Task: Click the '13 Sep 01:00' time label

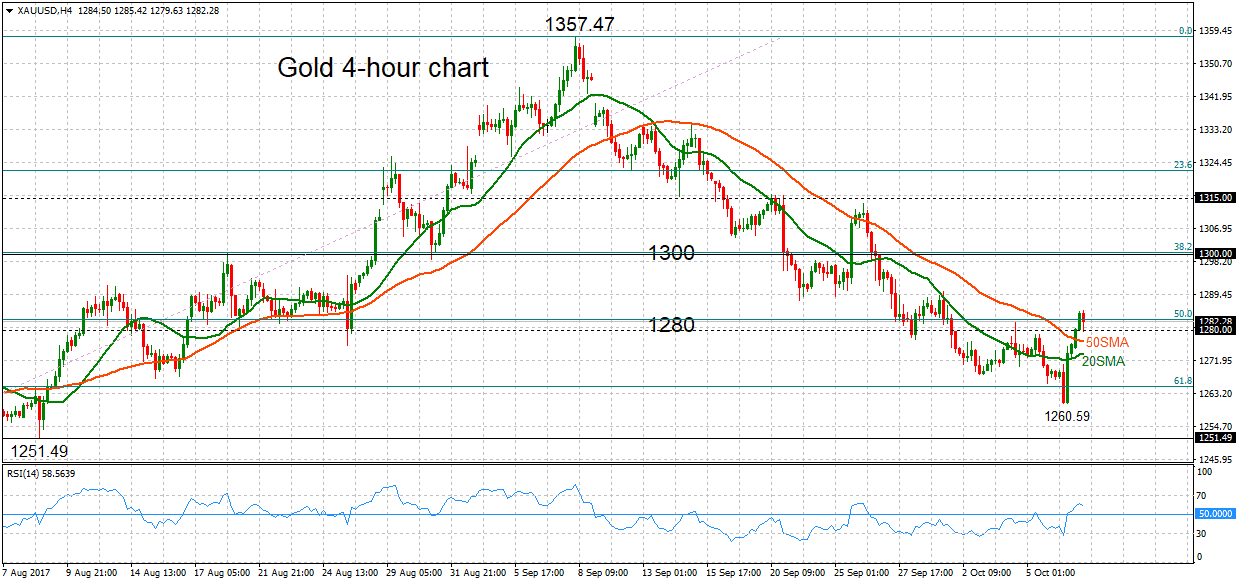Action: (x=671, y=574)
